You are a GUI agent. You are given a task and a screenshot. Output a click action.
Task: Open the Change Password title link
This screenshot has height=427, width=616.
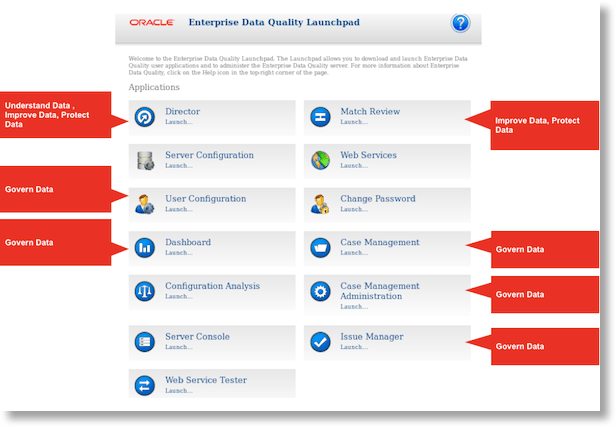pos(378,199)
